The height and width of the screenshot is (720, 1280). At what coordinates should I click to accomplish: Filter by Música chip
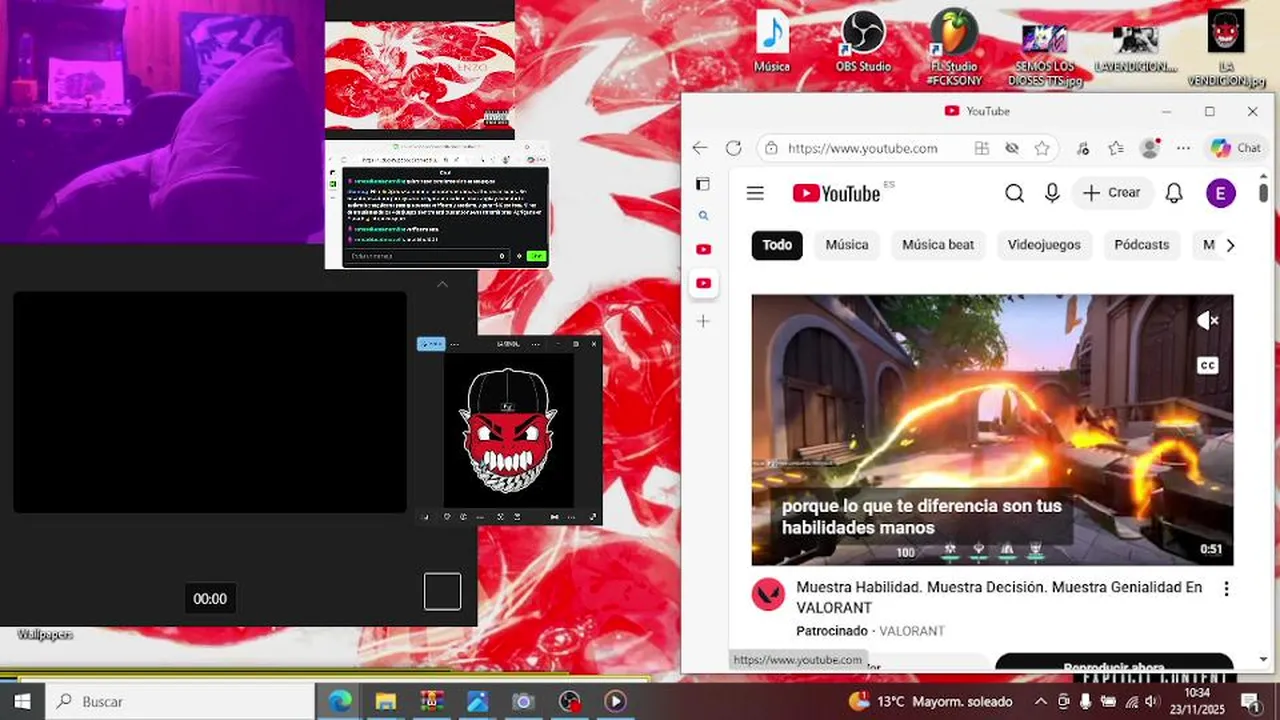[847, 245]
